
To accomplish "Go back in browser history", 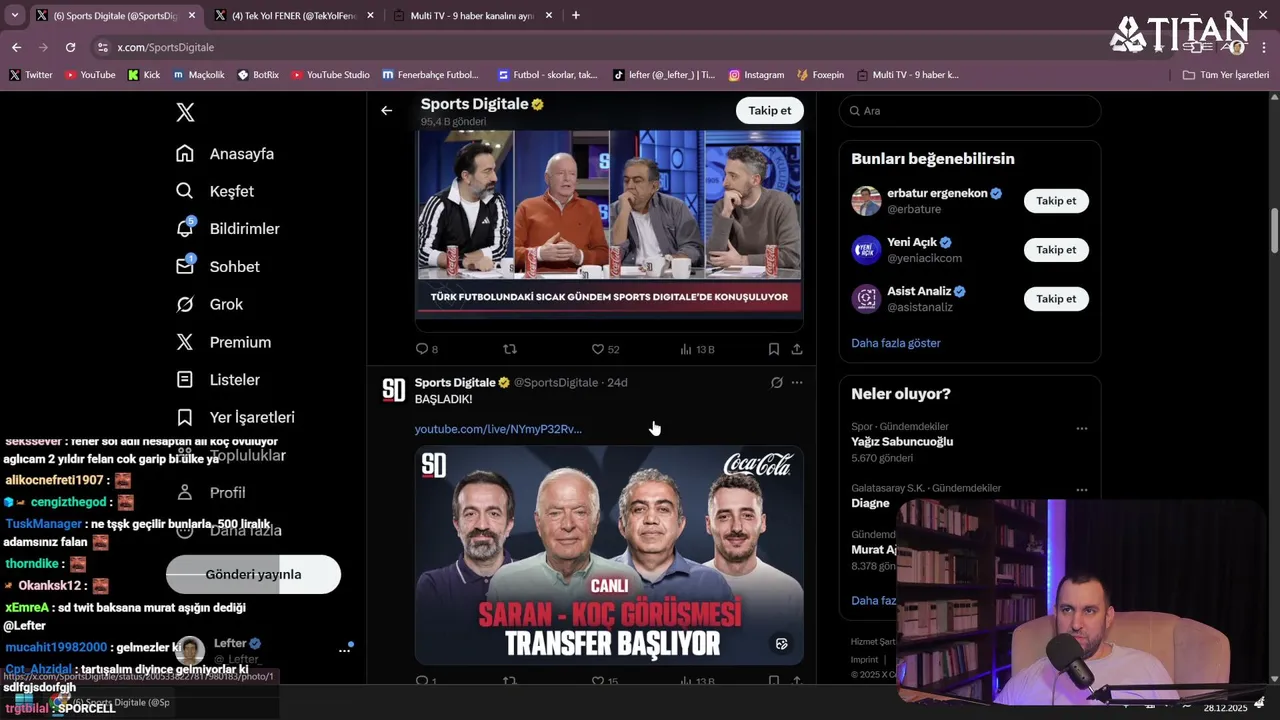I will tap(16, 47).
